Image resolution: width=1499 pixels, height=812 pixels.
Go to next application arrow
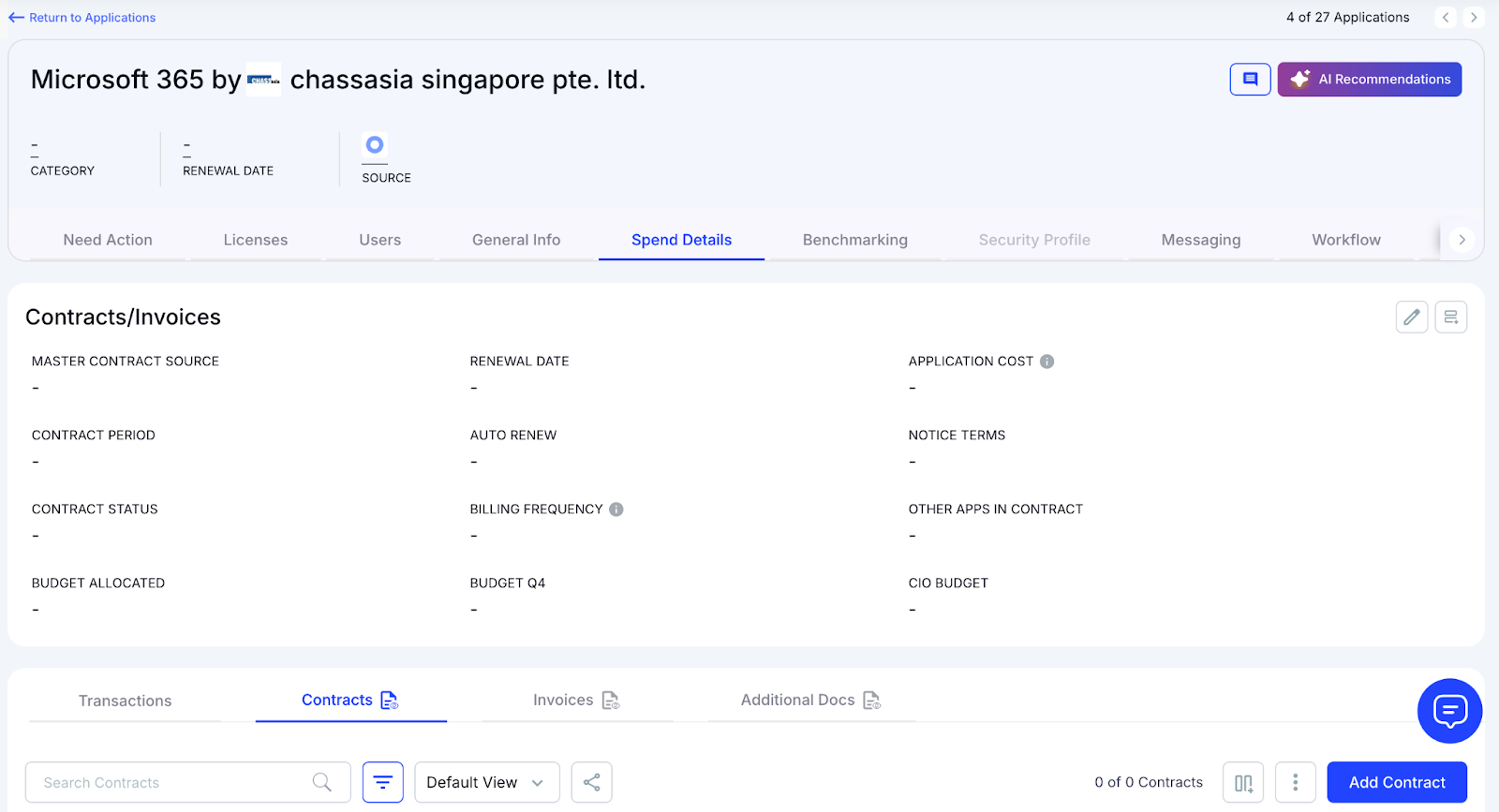[x=1474, y=18]
